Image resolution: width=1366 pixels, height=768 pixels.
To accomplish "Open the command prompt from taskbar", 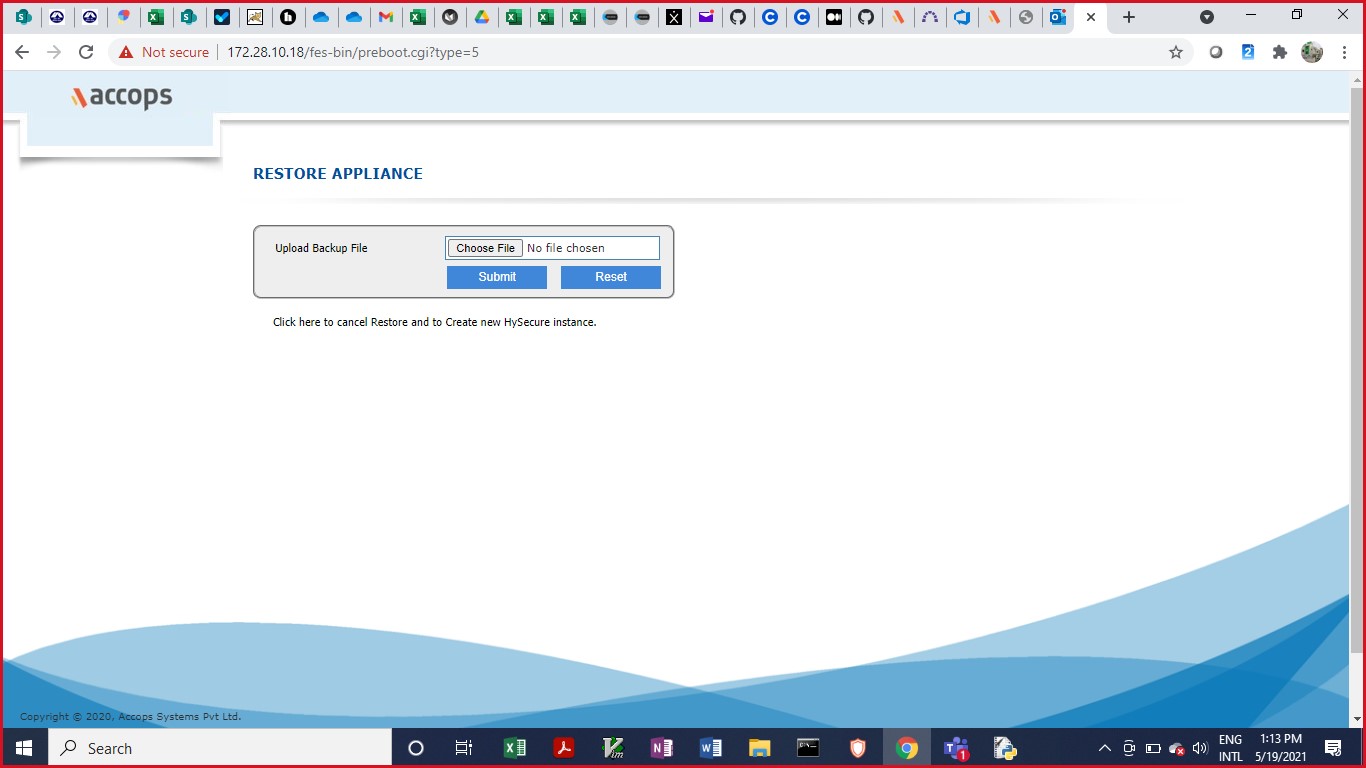I will [809, 748].
